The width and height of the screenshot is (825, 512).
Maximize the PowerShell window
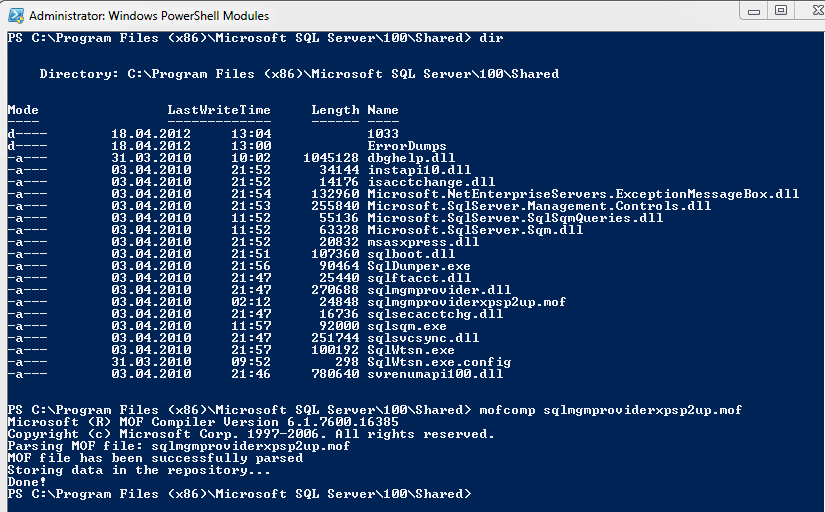[781, 11]
